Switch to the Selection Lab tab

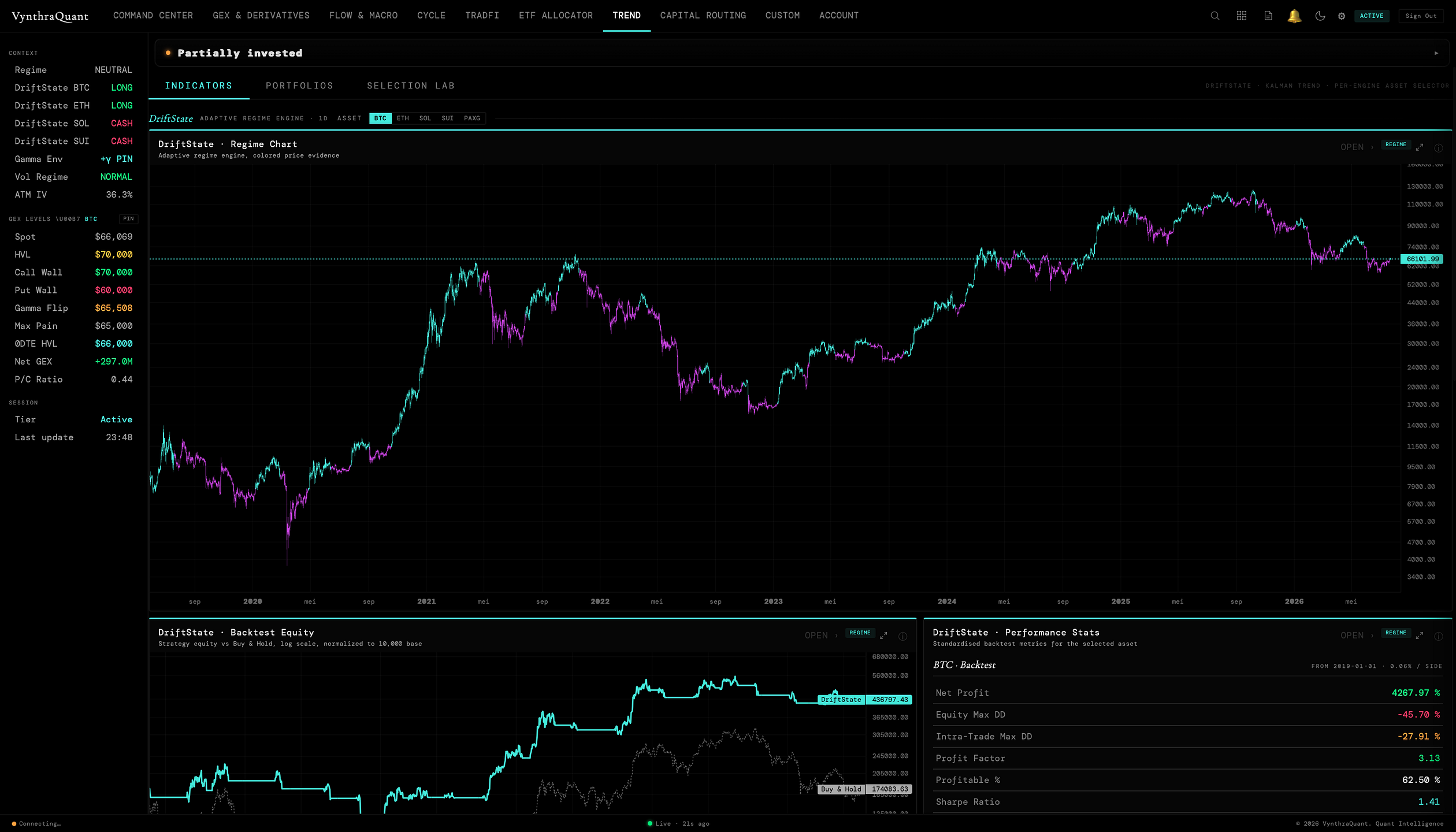coord(411,86)
